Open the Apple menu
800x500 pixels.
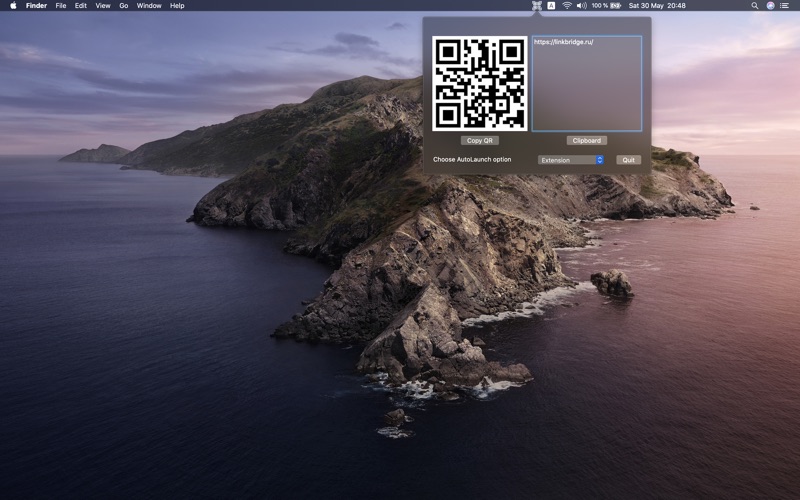(13, 6)
